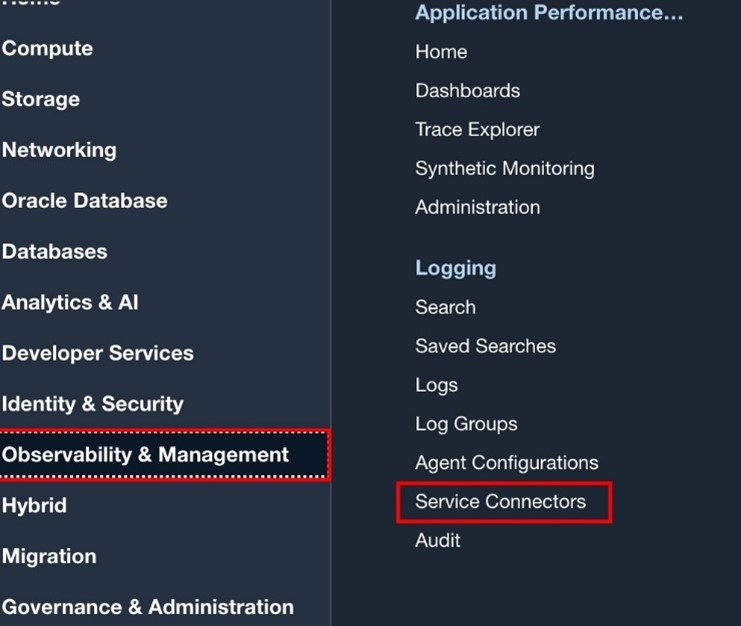Open Logging Search page

(445, 307)
